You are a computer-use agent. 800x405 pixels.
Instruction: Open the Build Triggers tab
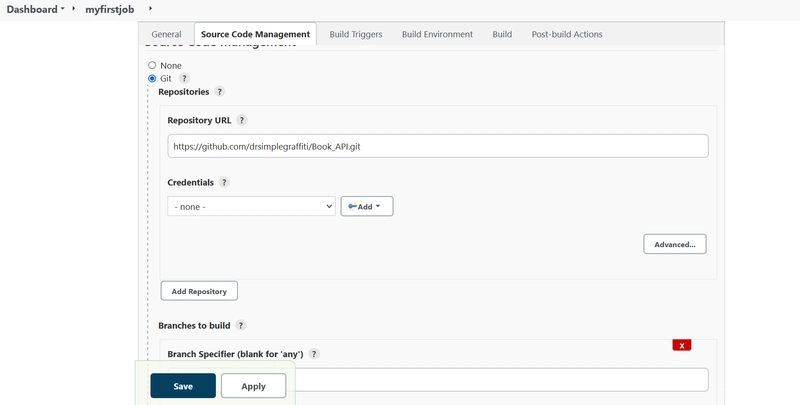pyautogui.click(x=355, y=34)
